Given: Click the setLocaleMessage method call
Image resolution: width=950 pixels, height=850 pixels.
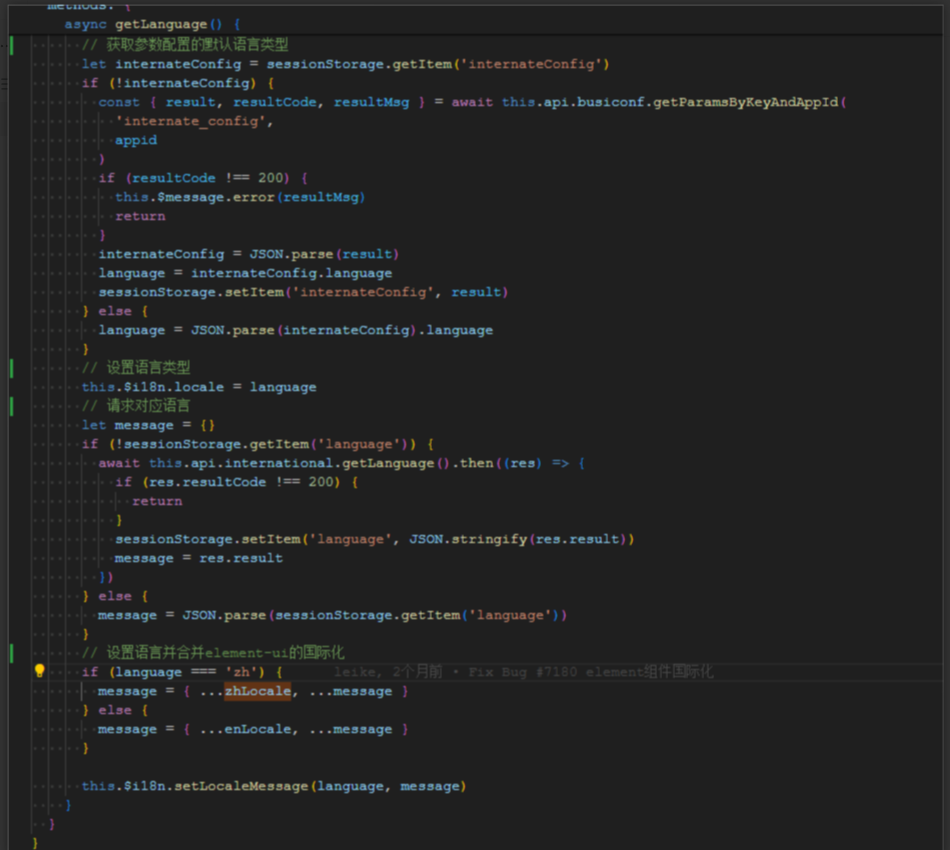Looking at the screenshot, I should click(x=241, y=786).
